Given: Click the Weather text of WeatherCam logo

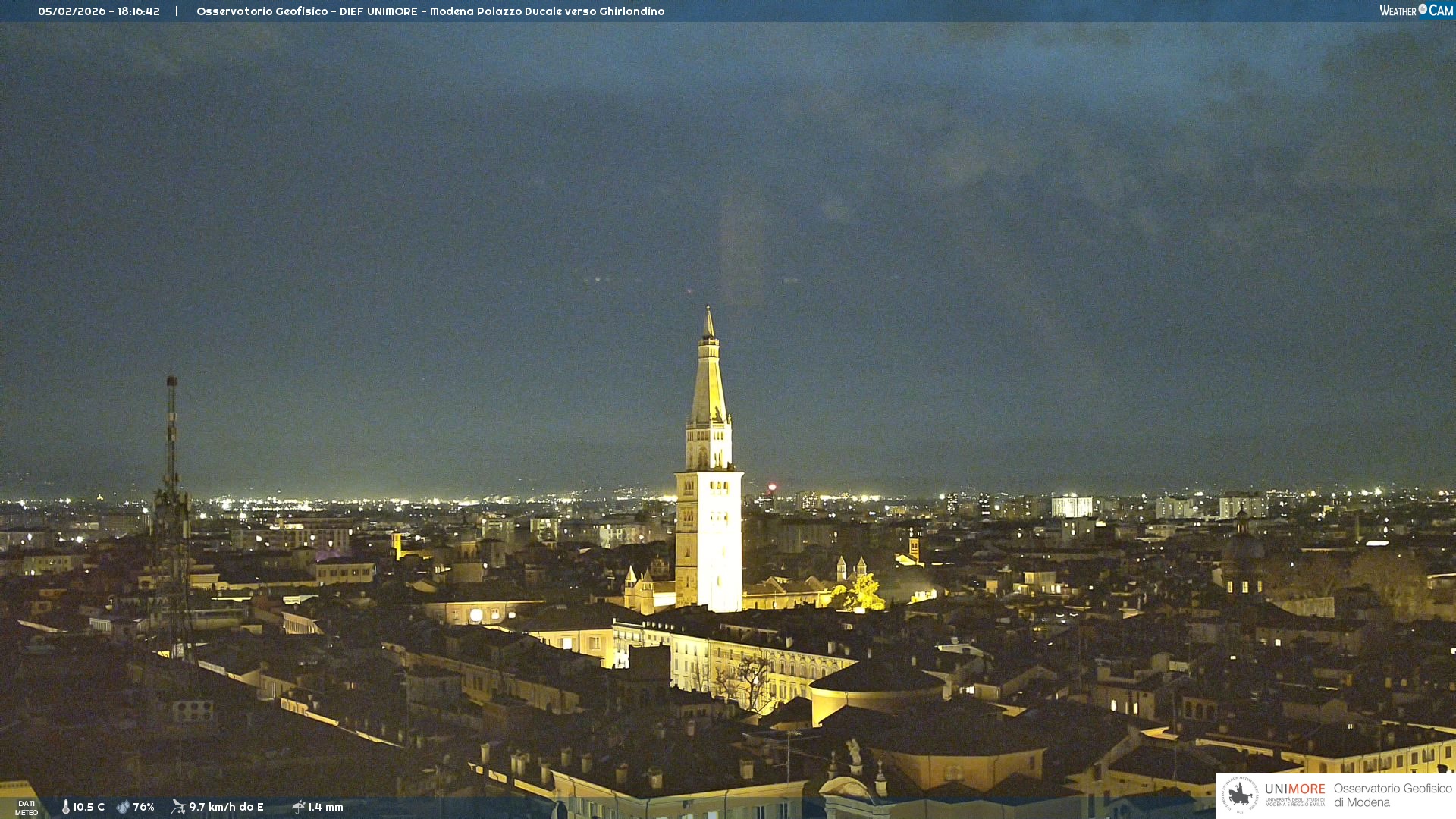Looking at the screenshot, I should click(1398, 11).
